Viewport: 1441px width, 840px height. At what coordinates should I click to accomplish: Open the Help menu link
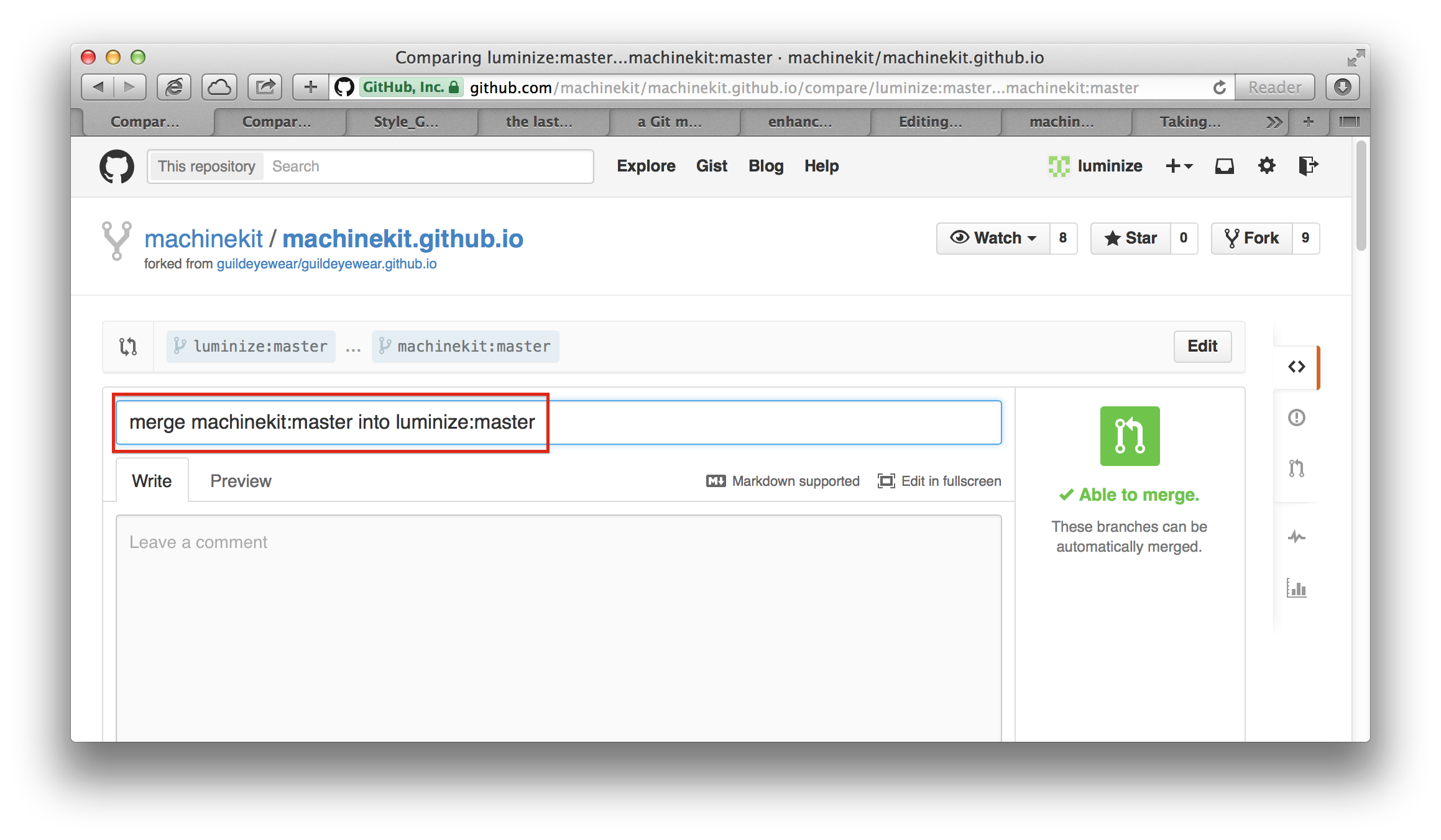click(x=821, y=166)
